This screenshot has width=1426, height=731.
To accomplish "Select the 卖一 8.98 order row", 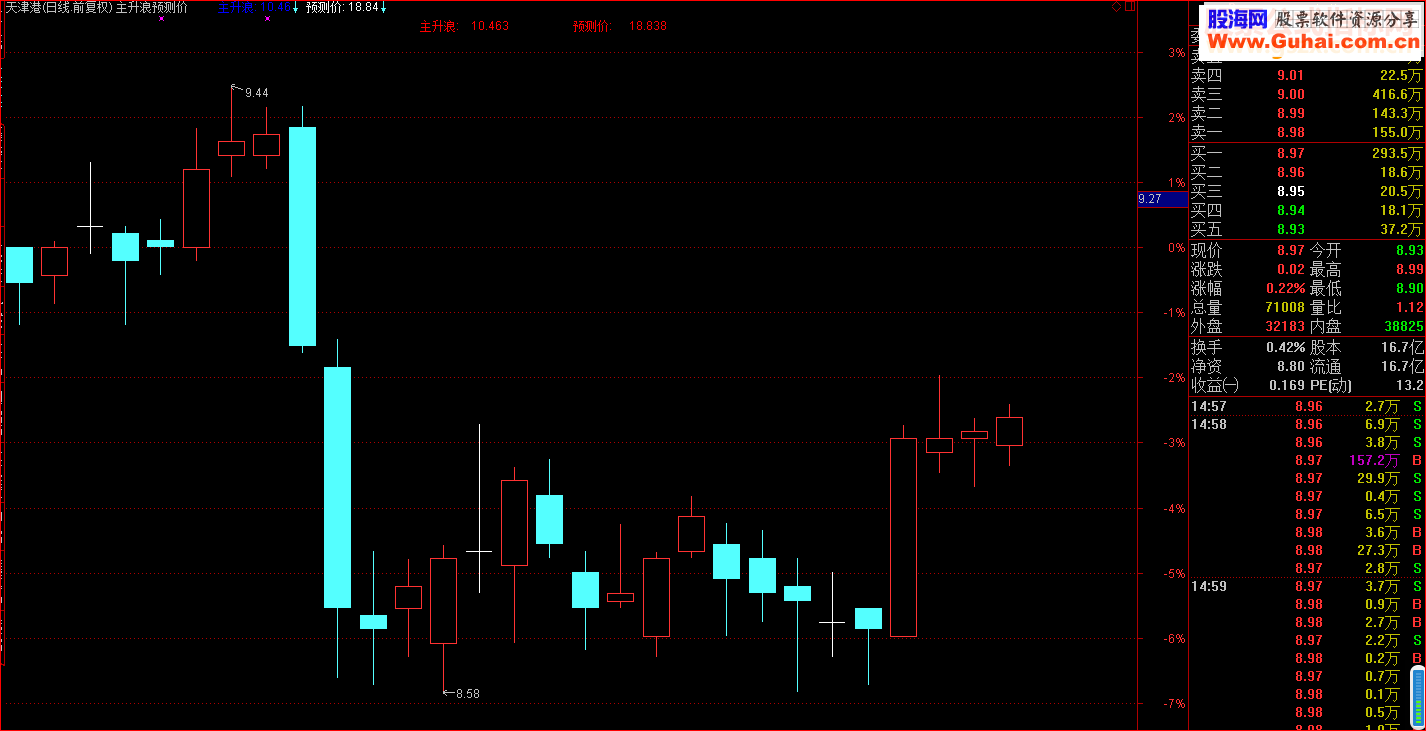I will pos(1306,132).
